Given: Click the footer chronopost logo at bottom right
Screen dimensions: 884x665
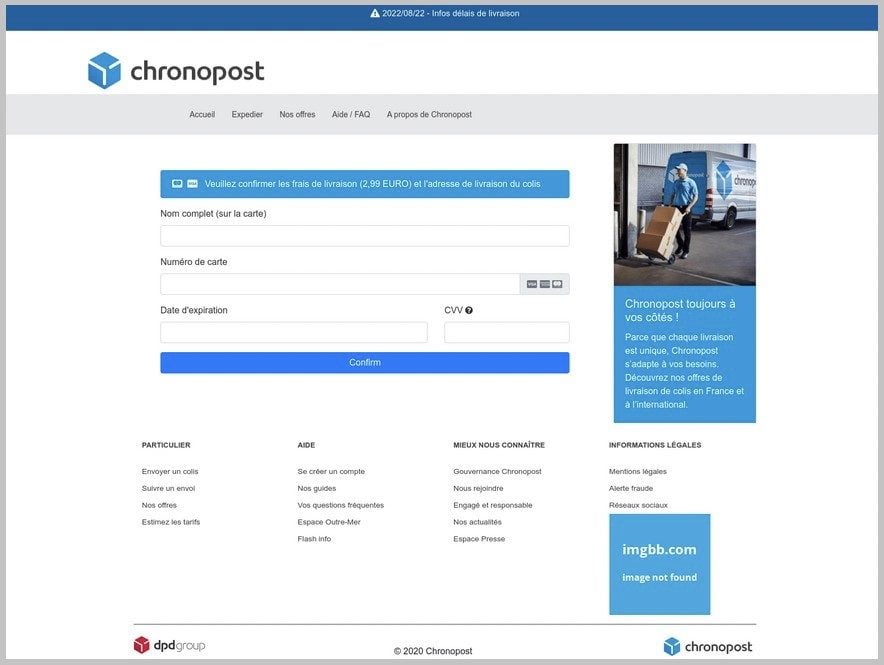Looking at the screenshot, I should coord(708,646).
